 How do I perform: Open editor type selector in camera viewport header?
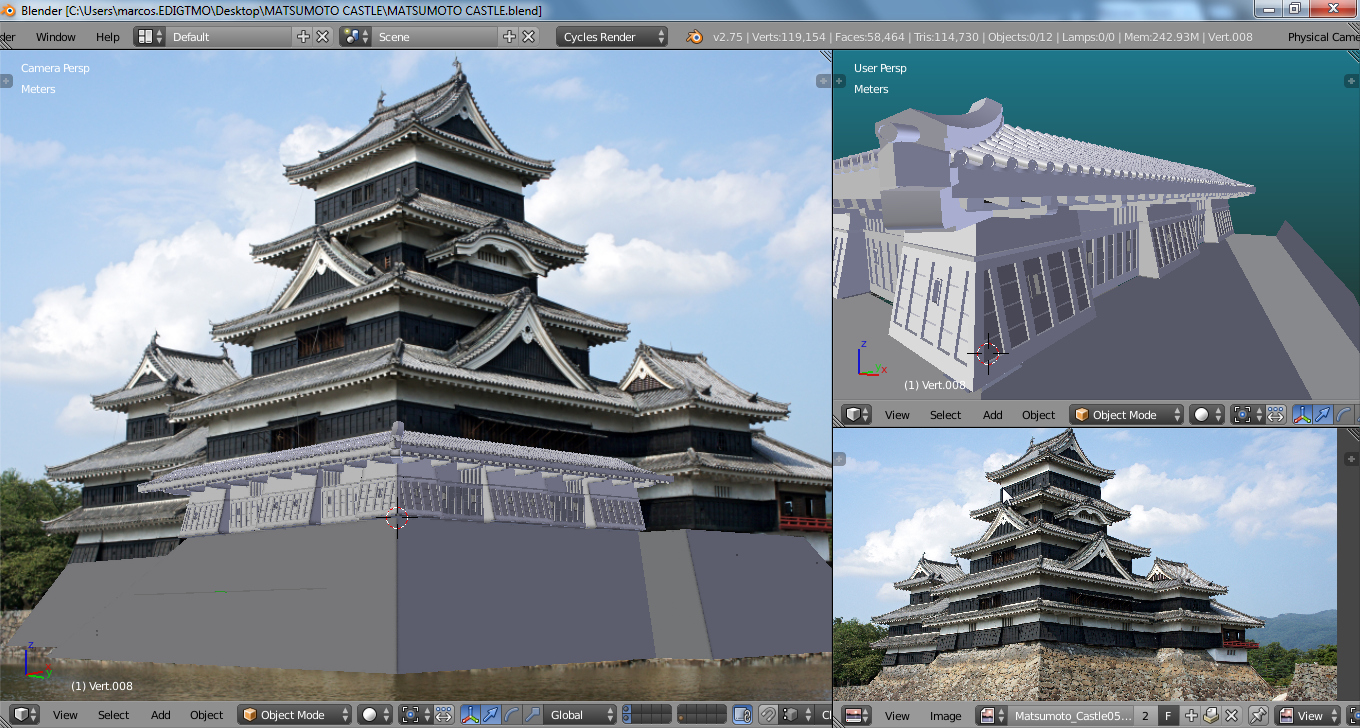tap(25, 715)
